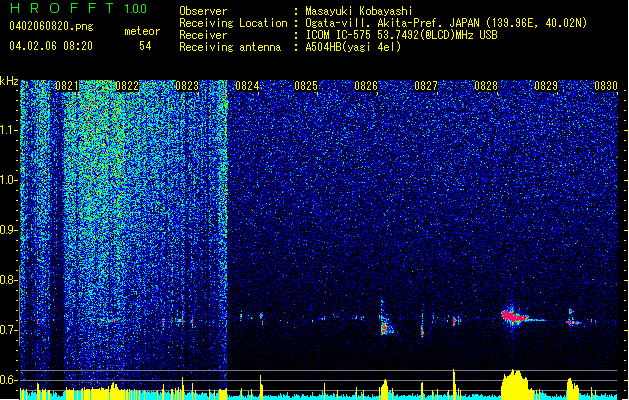Click the 0830 time marker
629x400 pixels.
pyautogui.click(x=606, y=86)
